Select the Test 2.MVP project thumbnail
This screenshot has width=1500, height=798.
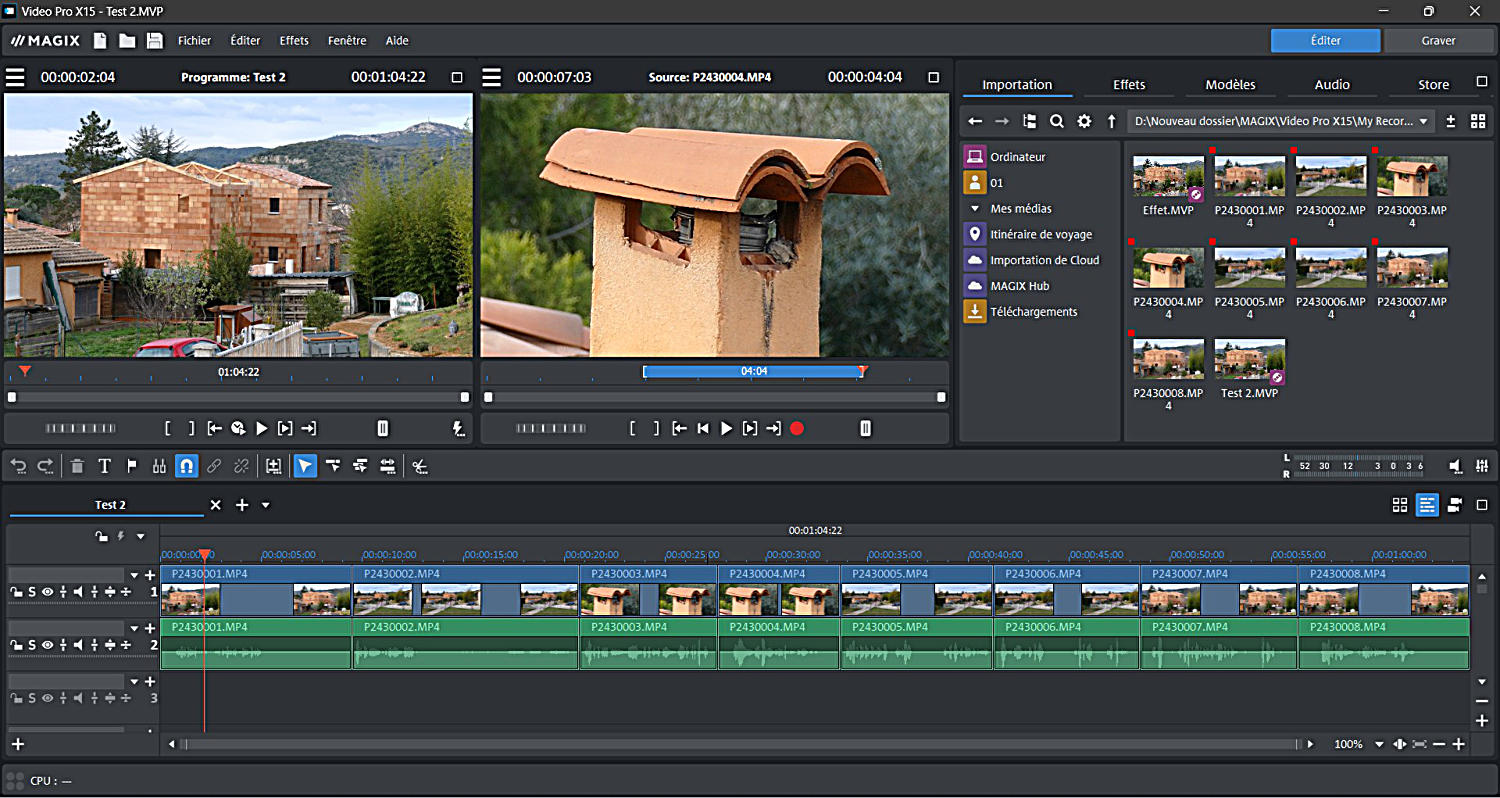(x=1250, y=359)
